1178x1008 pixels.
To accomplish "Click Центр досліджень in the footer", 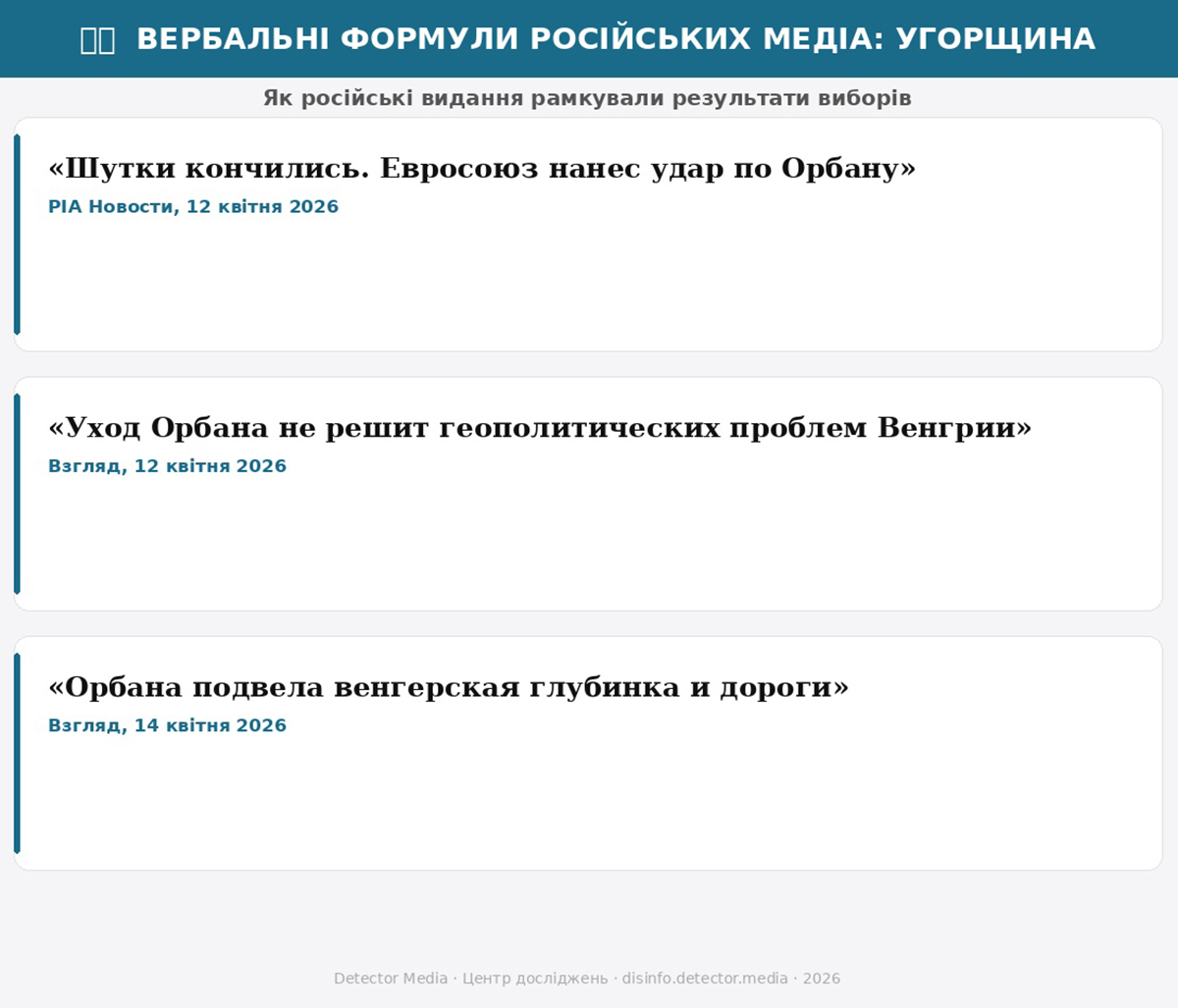I will [x=535, y=979].
